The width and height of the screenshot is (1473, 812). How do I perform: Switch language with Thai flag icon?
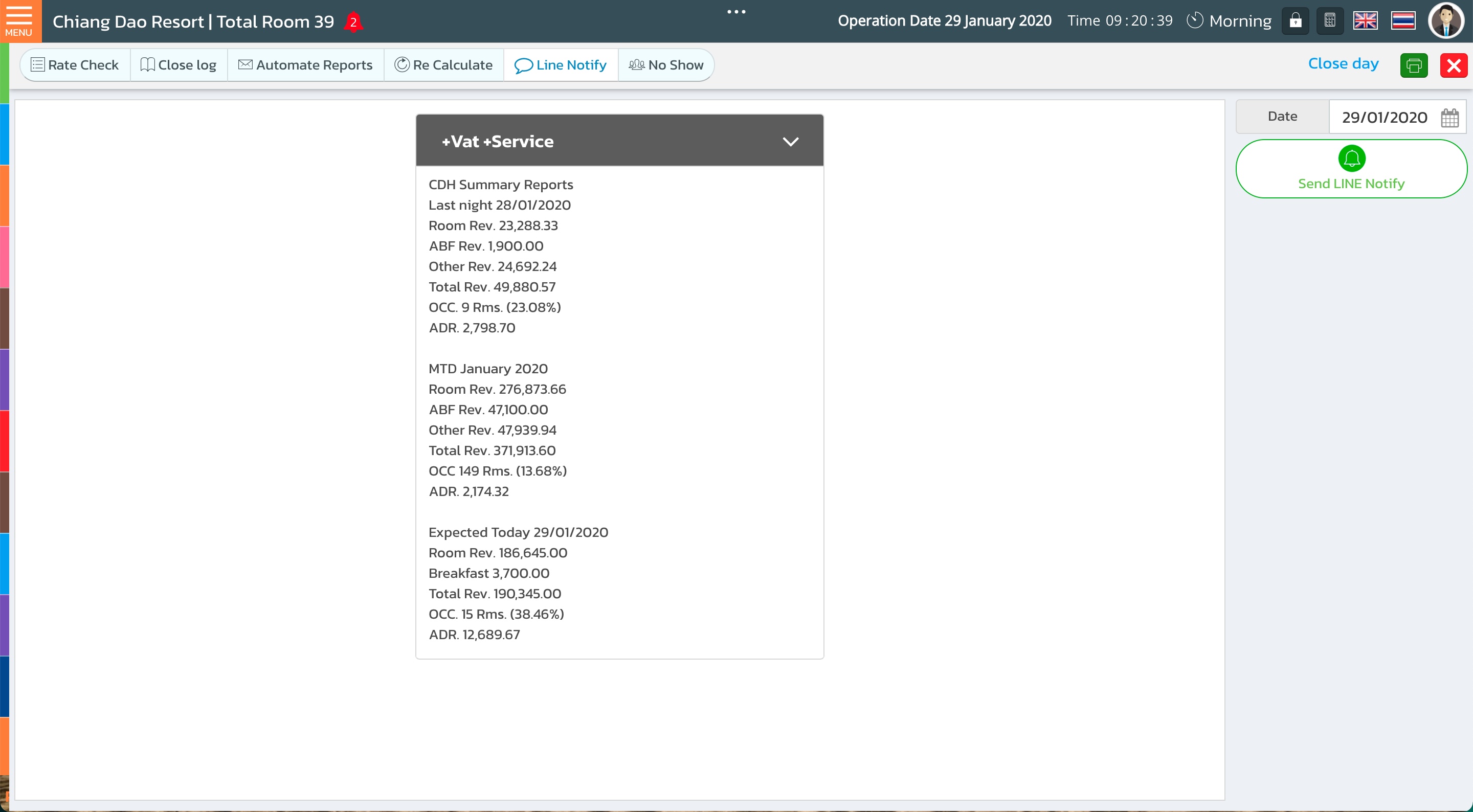(x=1402, y=21)
